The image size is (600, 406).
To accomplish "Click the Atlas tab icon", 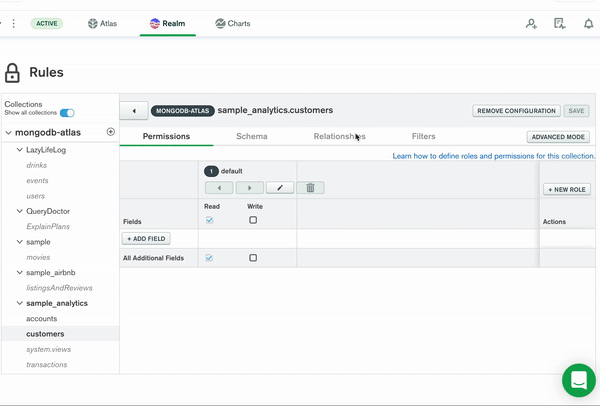I will click(x=93, y=23).
